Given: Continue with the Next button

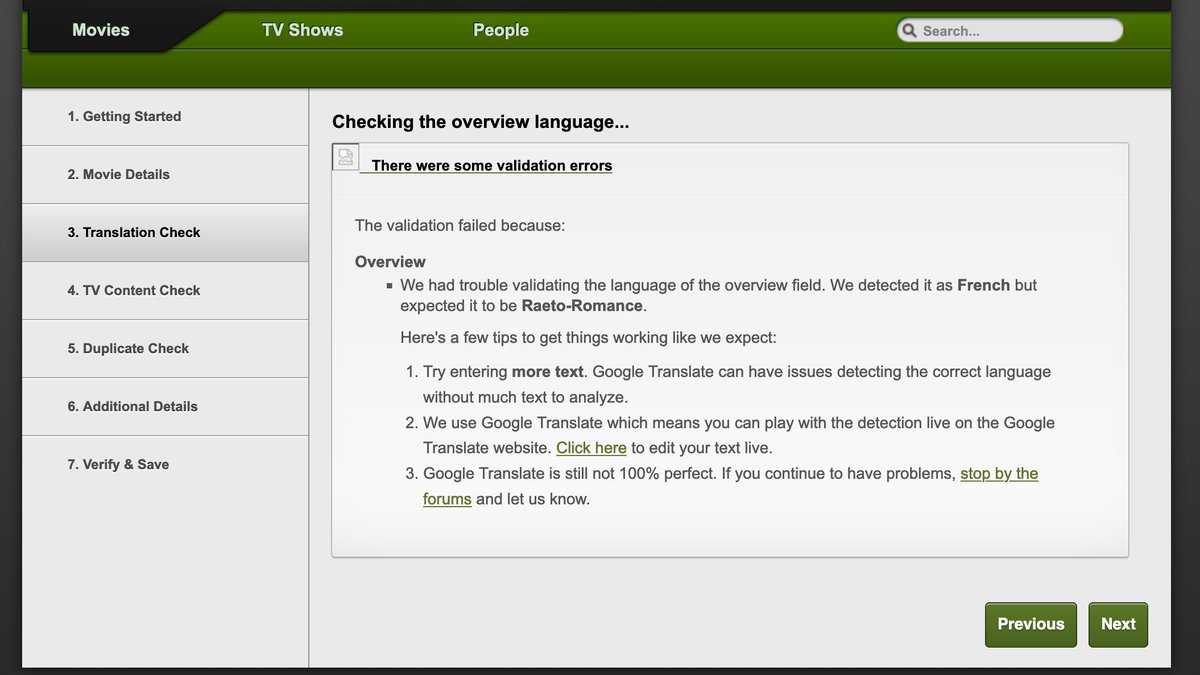Looking at the screenshot, I should [x=1118, y=624].
